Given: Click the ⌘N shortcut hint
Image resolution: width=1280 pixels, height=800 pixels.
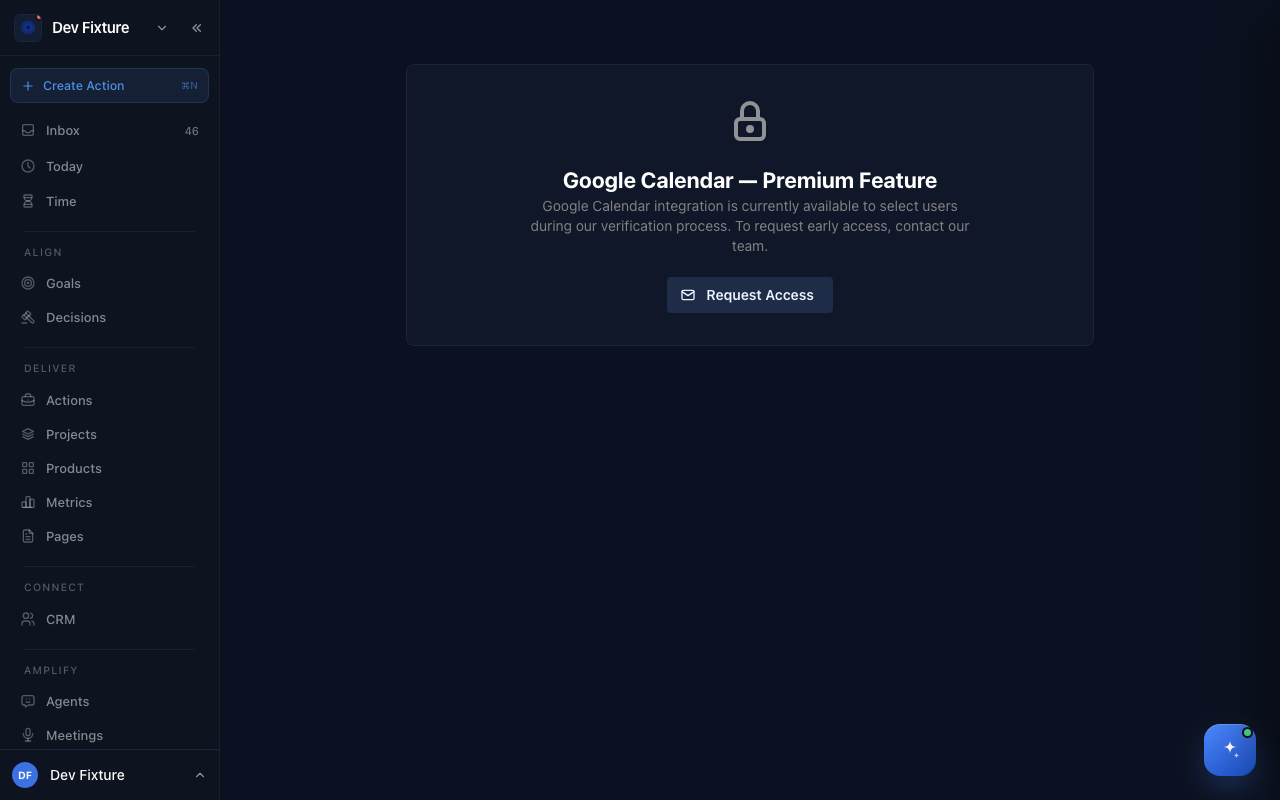Looking at the screenshot, I should click(x=189, y=86).
